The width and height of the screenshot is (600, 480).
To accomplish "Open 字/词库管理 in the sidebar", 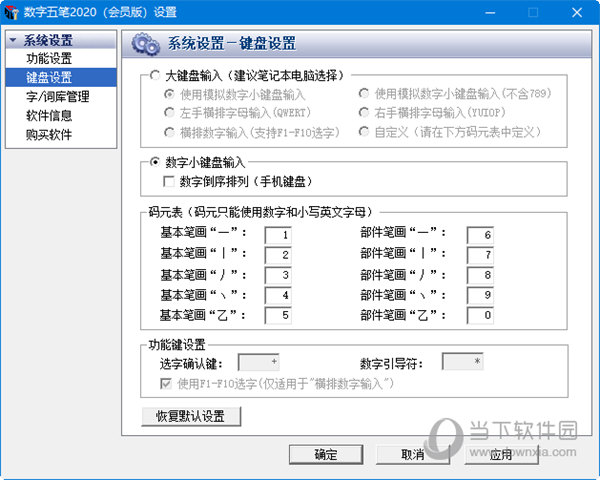I will tap(57, 97).
